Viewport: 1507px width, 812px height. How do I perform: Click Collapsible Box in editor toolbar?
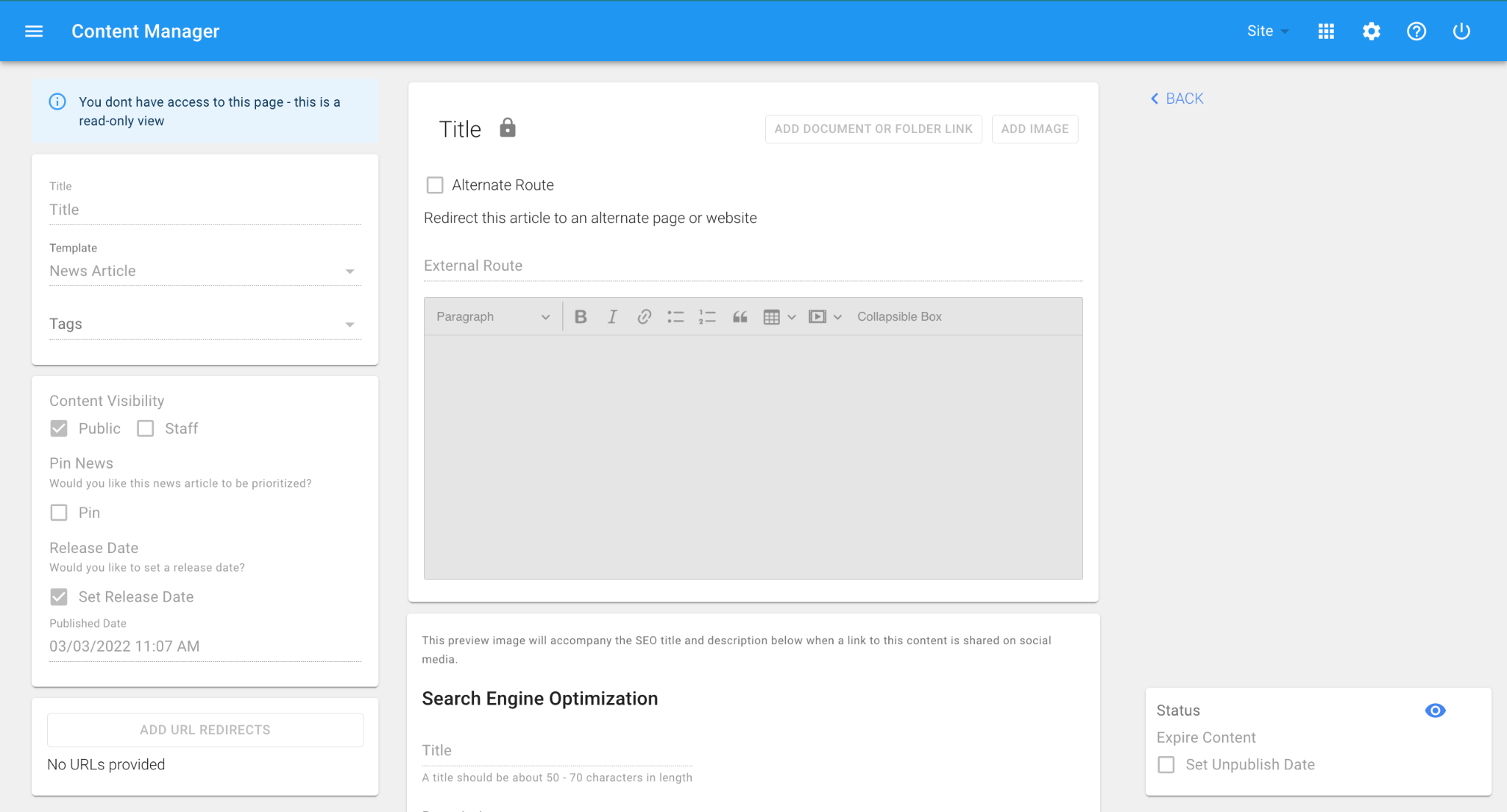pyautogui.click(x=899, y=316)
